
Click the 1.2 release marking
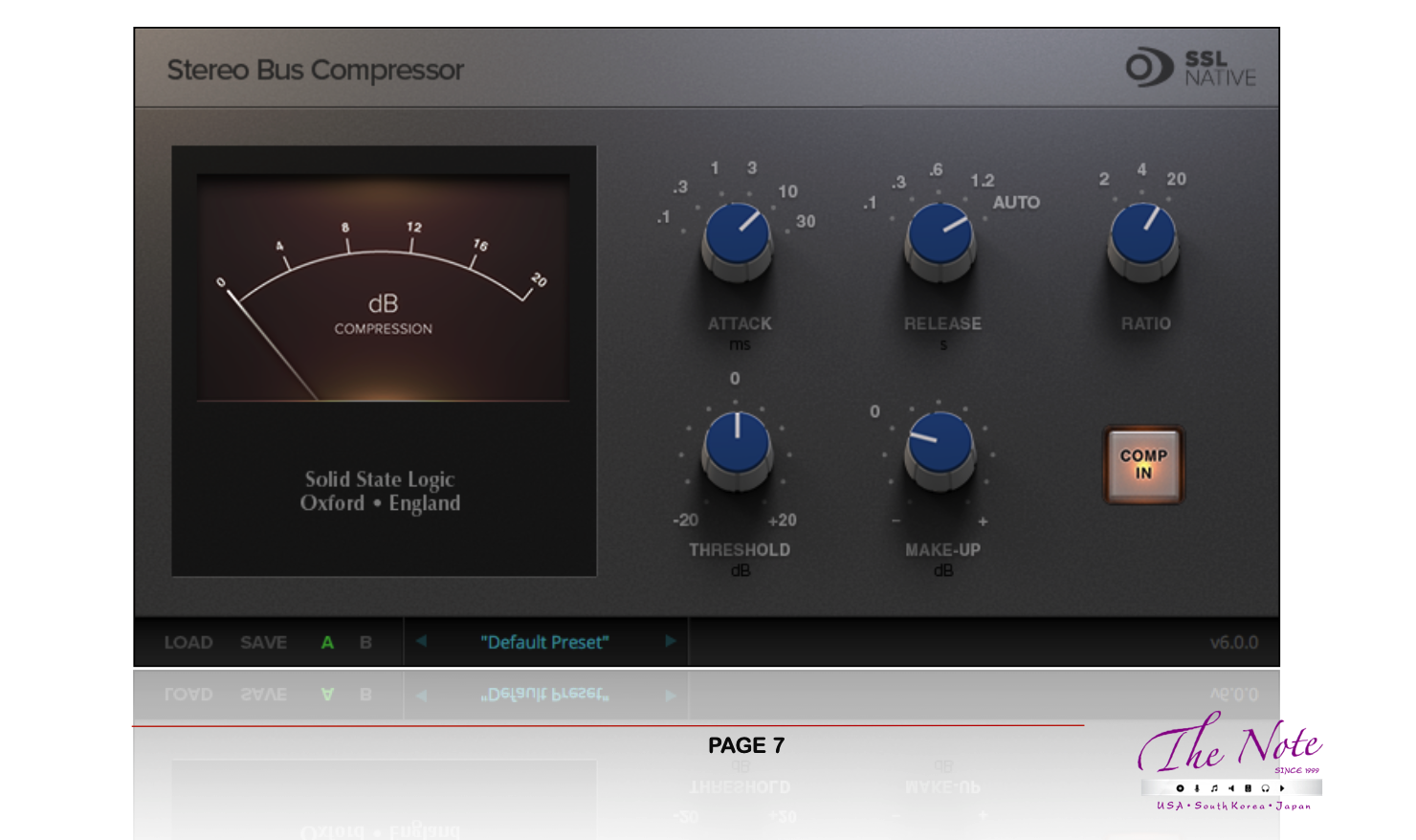(983, 181)
